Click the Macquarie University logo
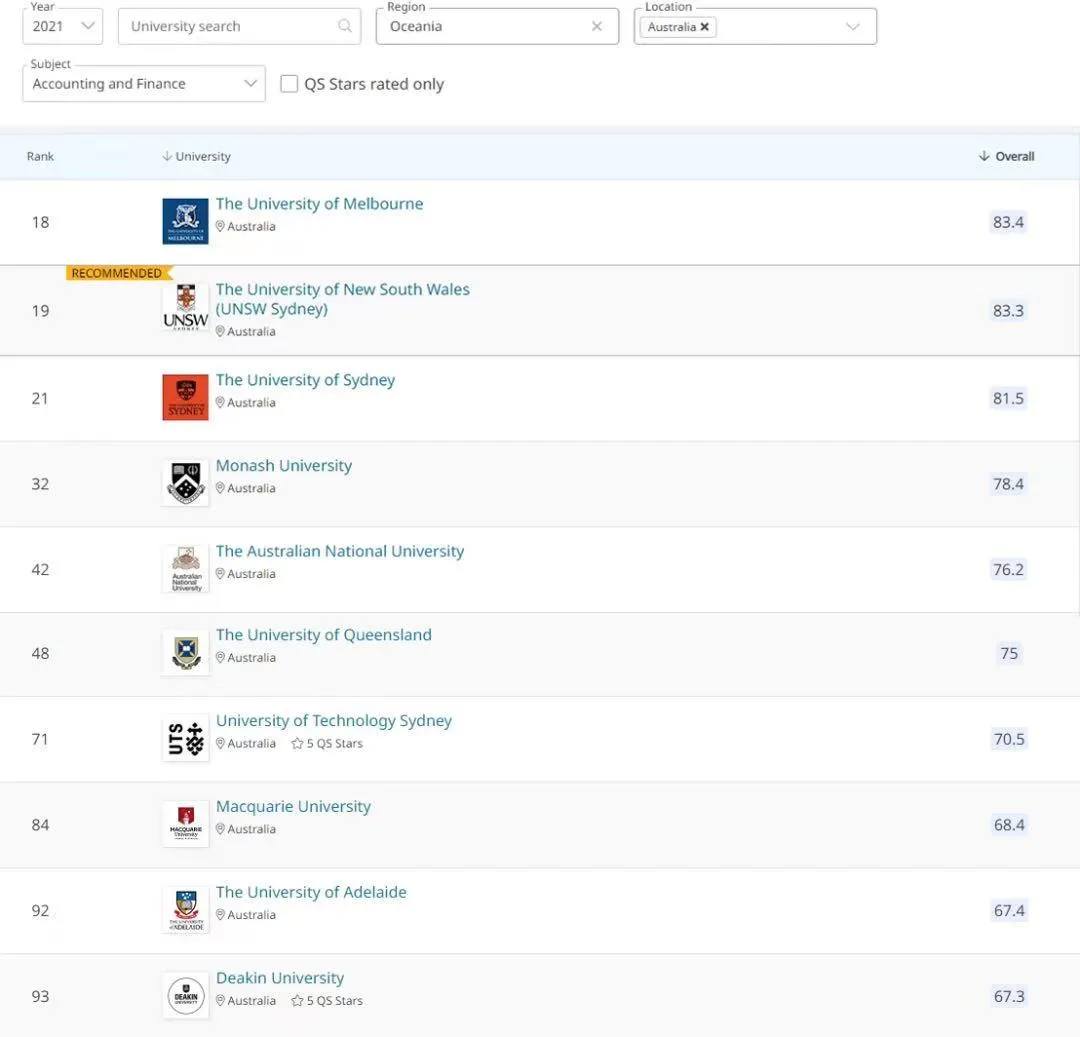Viewport: 1080px width, 1037px height. point(186,824)
